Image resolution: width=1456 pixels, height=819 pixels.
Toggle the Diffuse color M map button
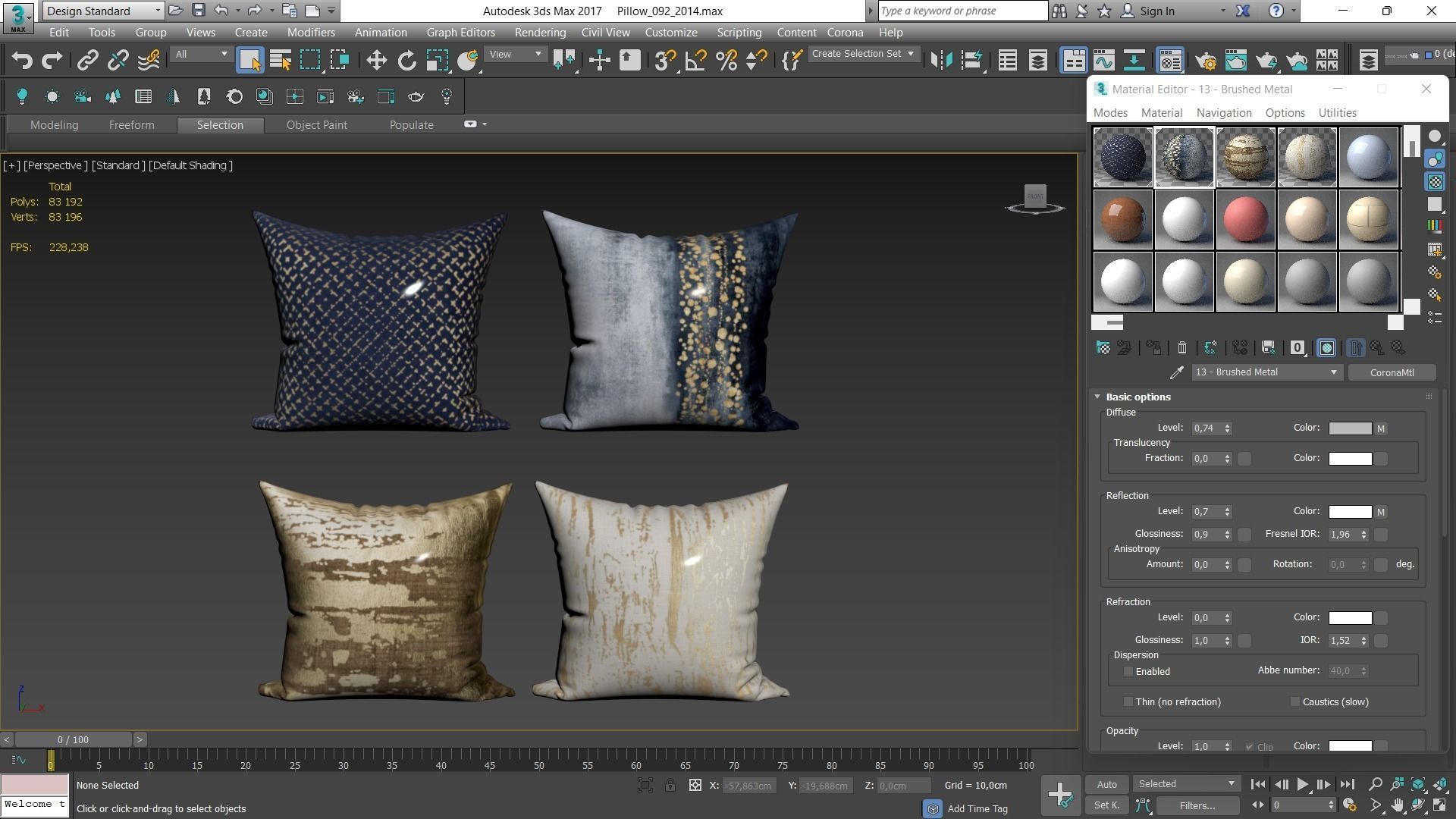[x=1381, y=429]
